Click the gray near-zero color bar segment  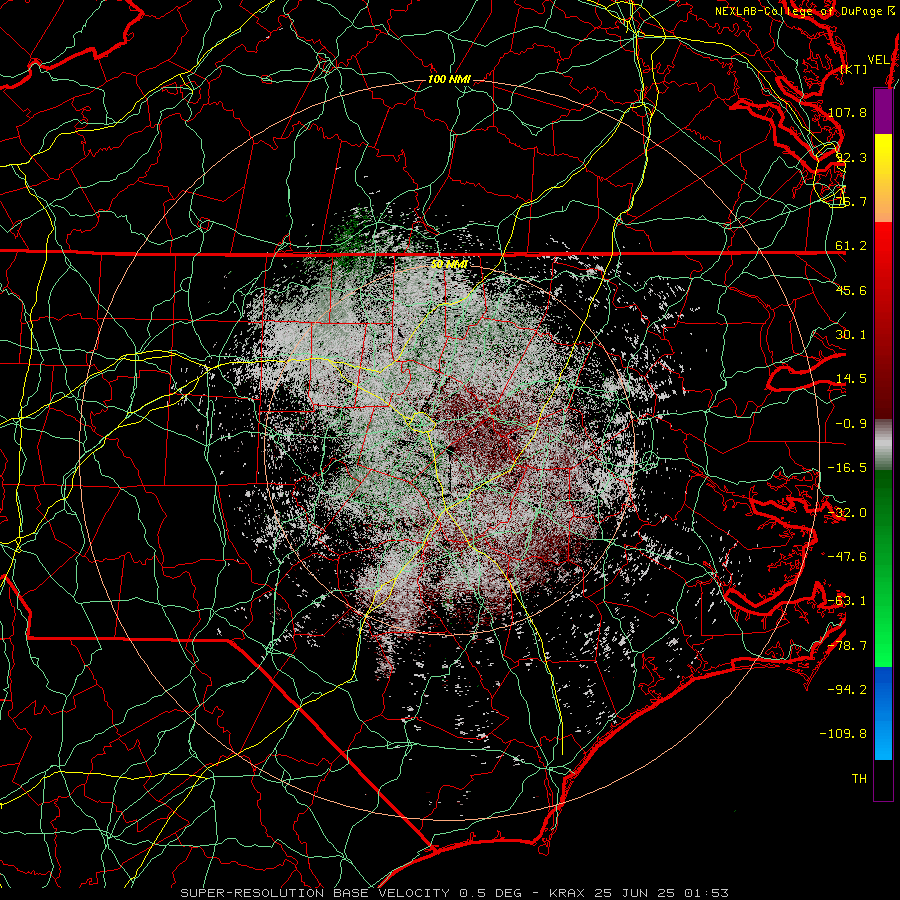pyautogui.click(x=883, y=445)
